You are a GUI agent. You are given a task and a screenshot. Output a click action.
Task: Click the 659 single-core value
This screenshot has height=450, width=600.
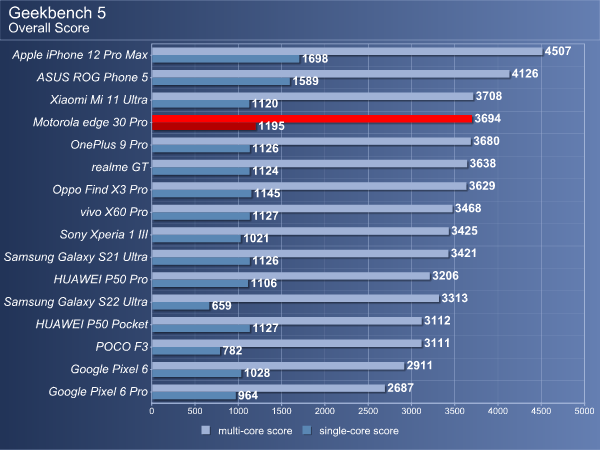tap(222, 306)
